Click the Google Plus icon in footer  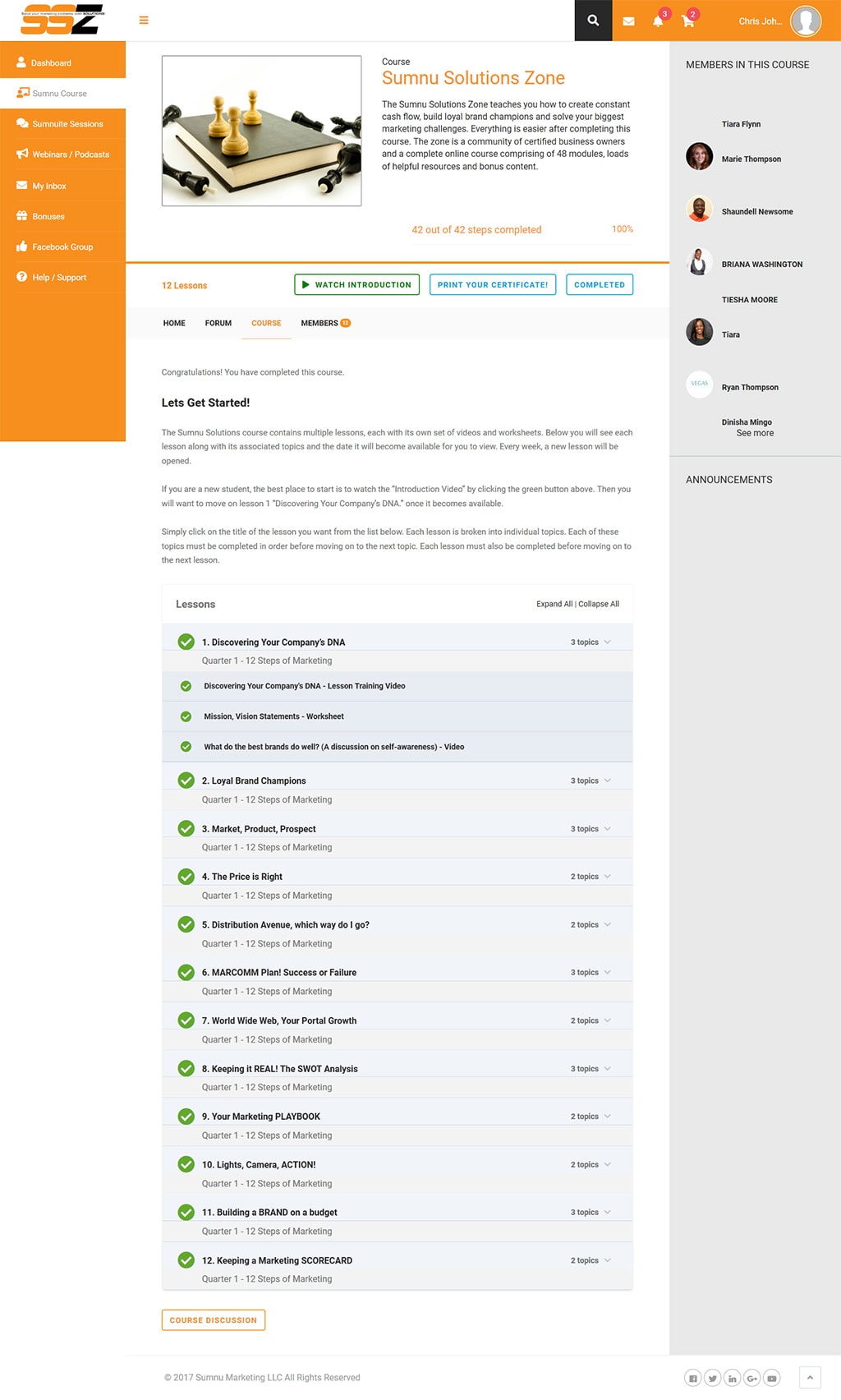pyautogui.click(x=752, y=1378)
